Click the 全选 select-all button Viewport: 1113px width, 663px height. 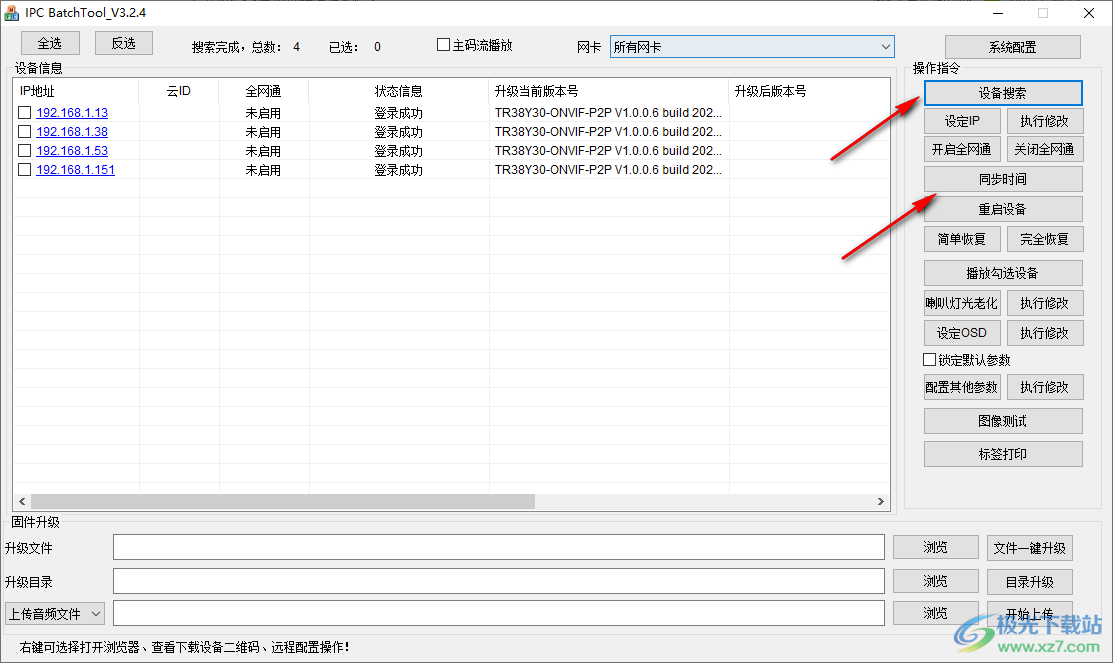tap(49, 43)
